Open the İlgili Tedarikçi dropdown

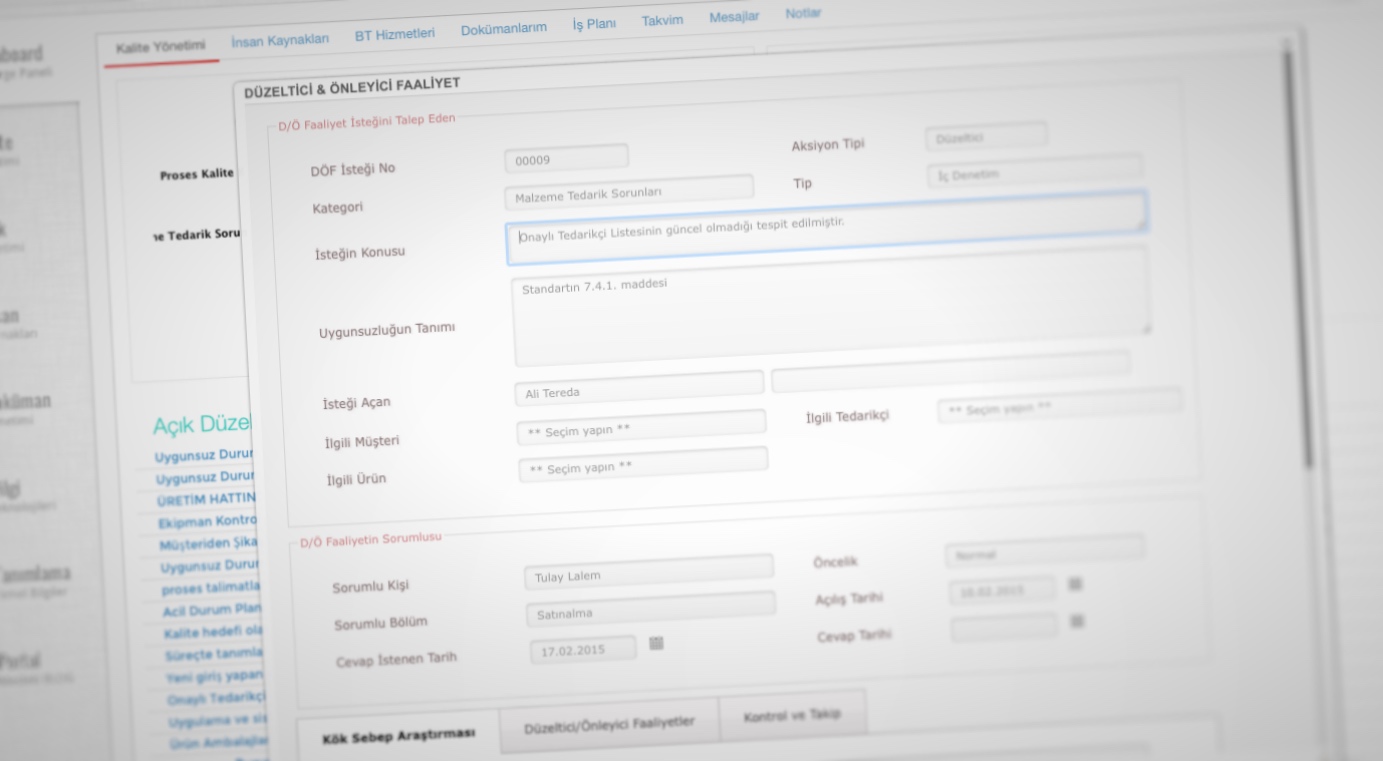[x=1058, y=405]
